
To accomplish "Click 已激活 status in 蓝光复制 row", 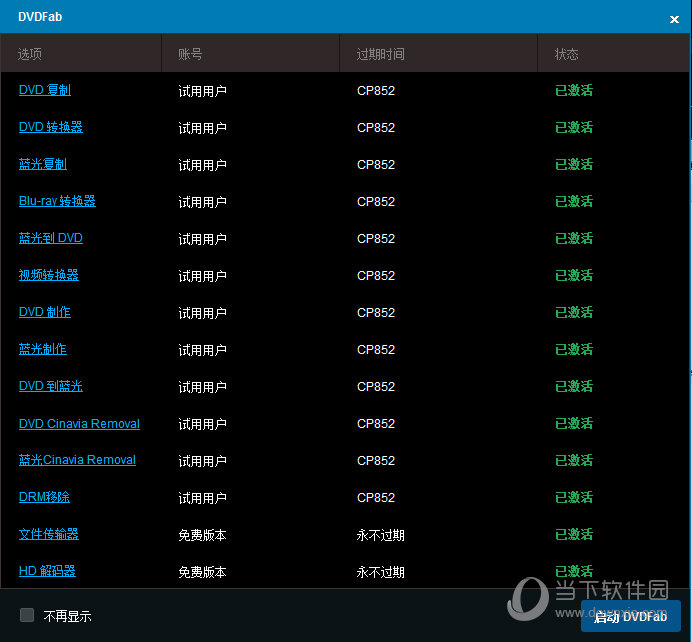I will 574,165.
